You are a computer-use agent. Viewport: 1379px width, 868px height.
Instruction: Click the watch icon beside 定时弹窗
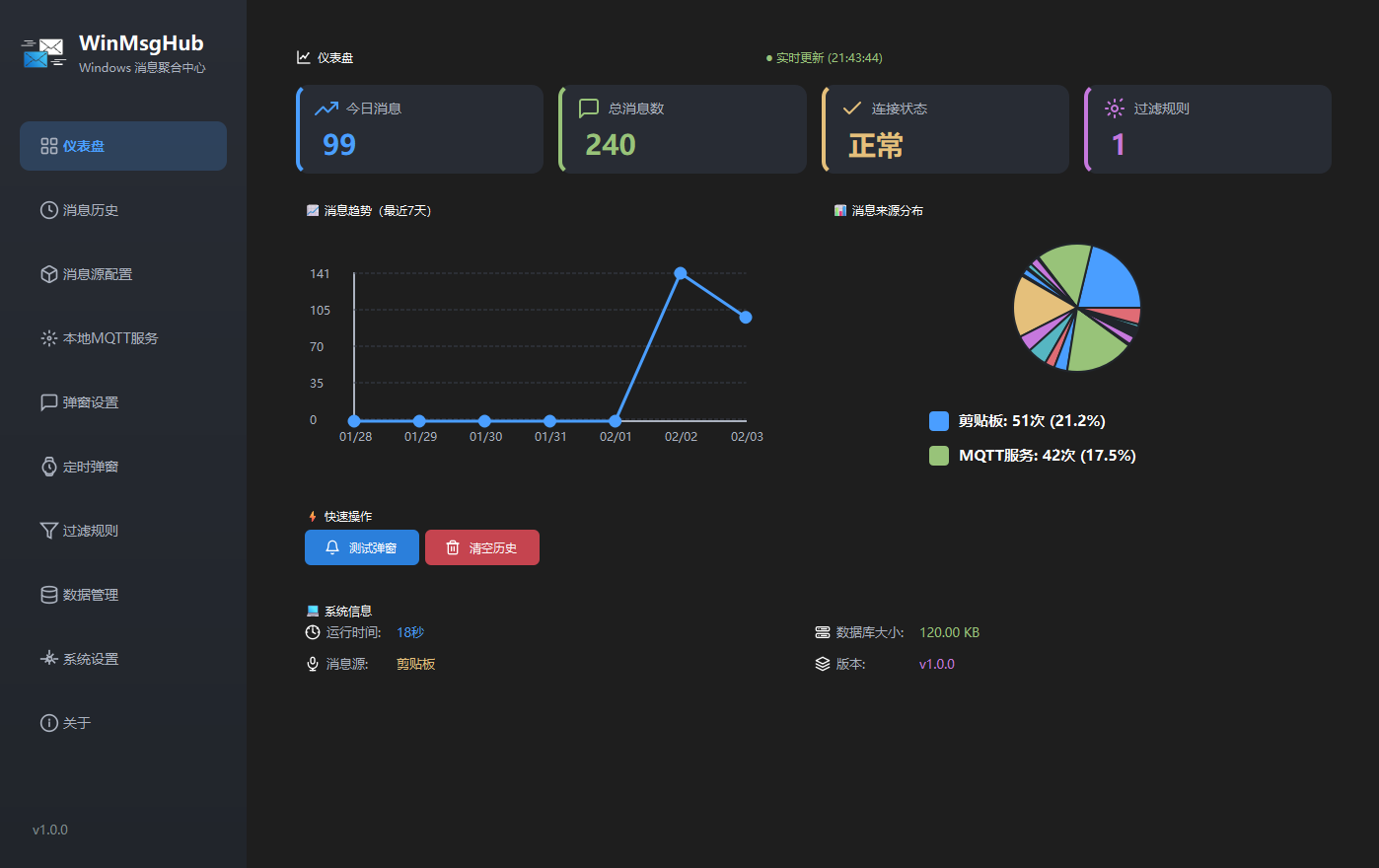[x=48, y=467]
